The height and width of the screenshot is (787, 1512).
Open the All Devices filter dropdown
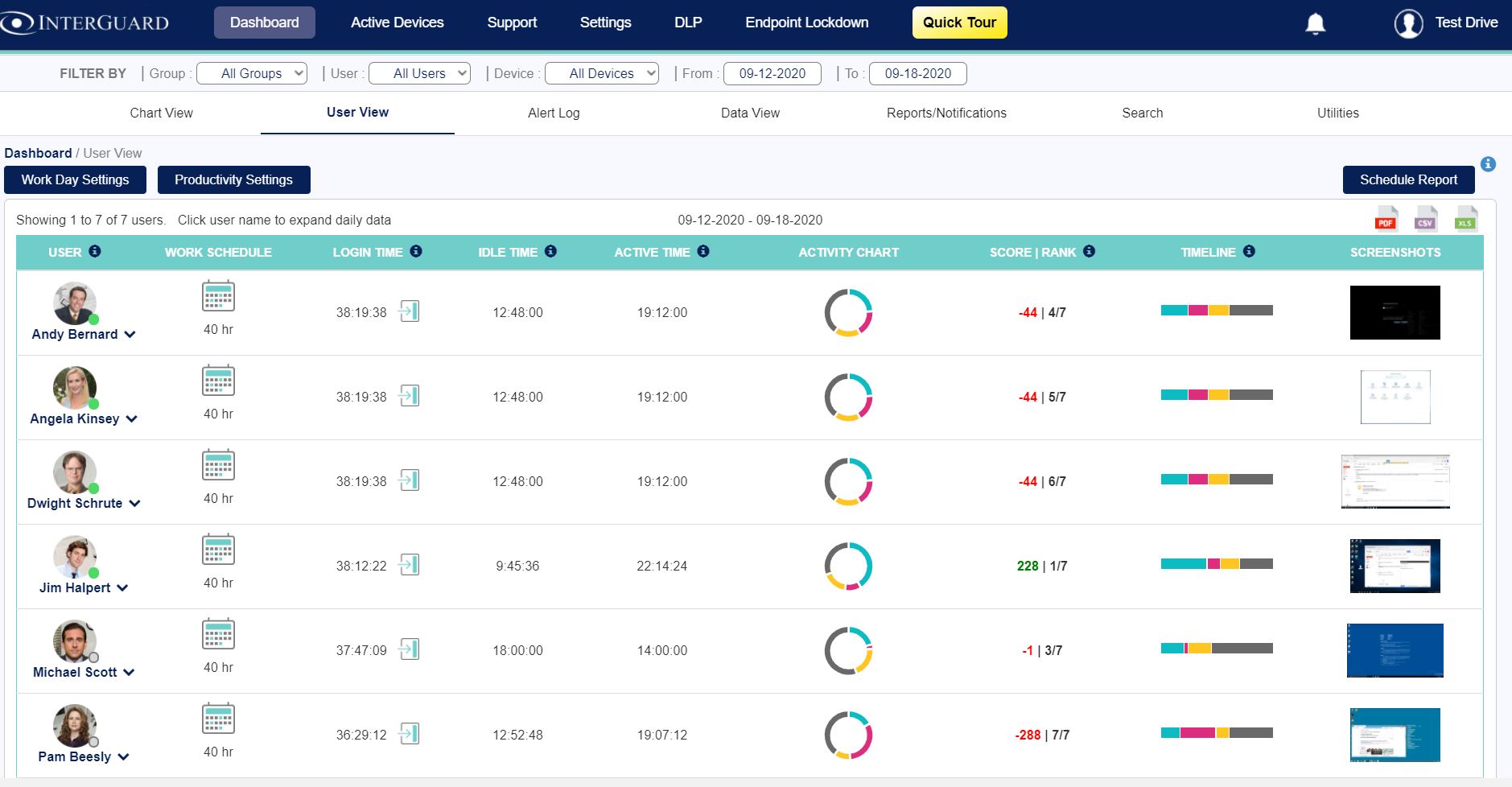coord(602,73)
